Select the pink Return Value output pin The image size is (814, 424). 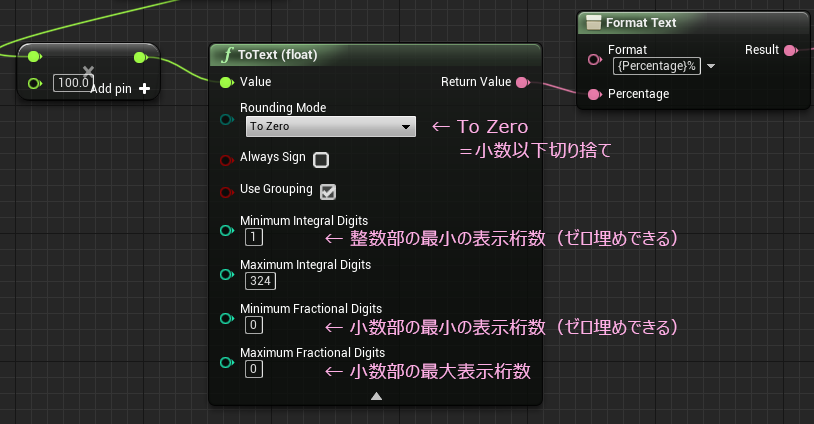pos(523,82)
